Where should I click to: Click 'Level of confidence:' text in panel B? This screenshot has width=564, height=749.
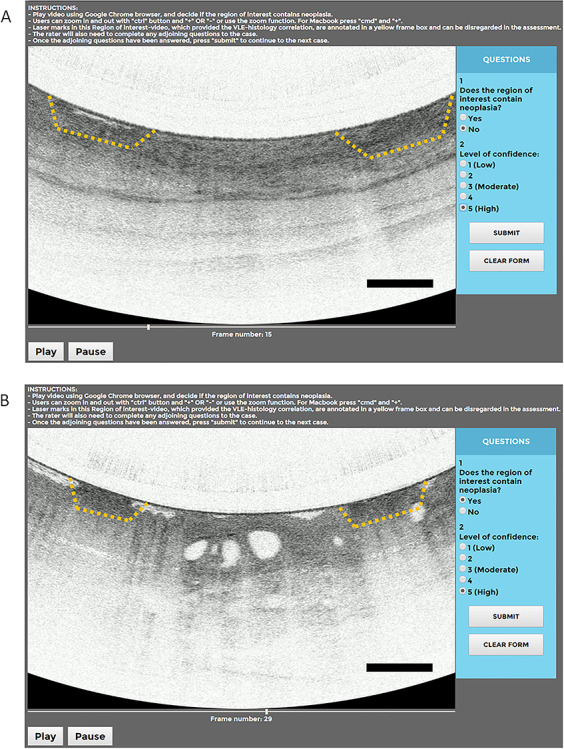[499, 537]
